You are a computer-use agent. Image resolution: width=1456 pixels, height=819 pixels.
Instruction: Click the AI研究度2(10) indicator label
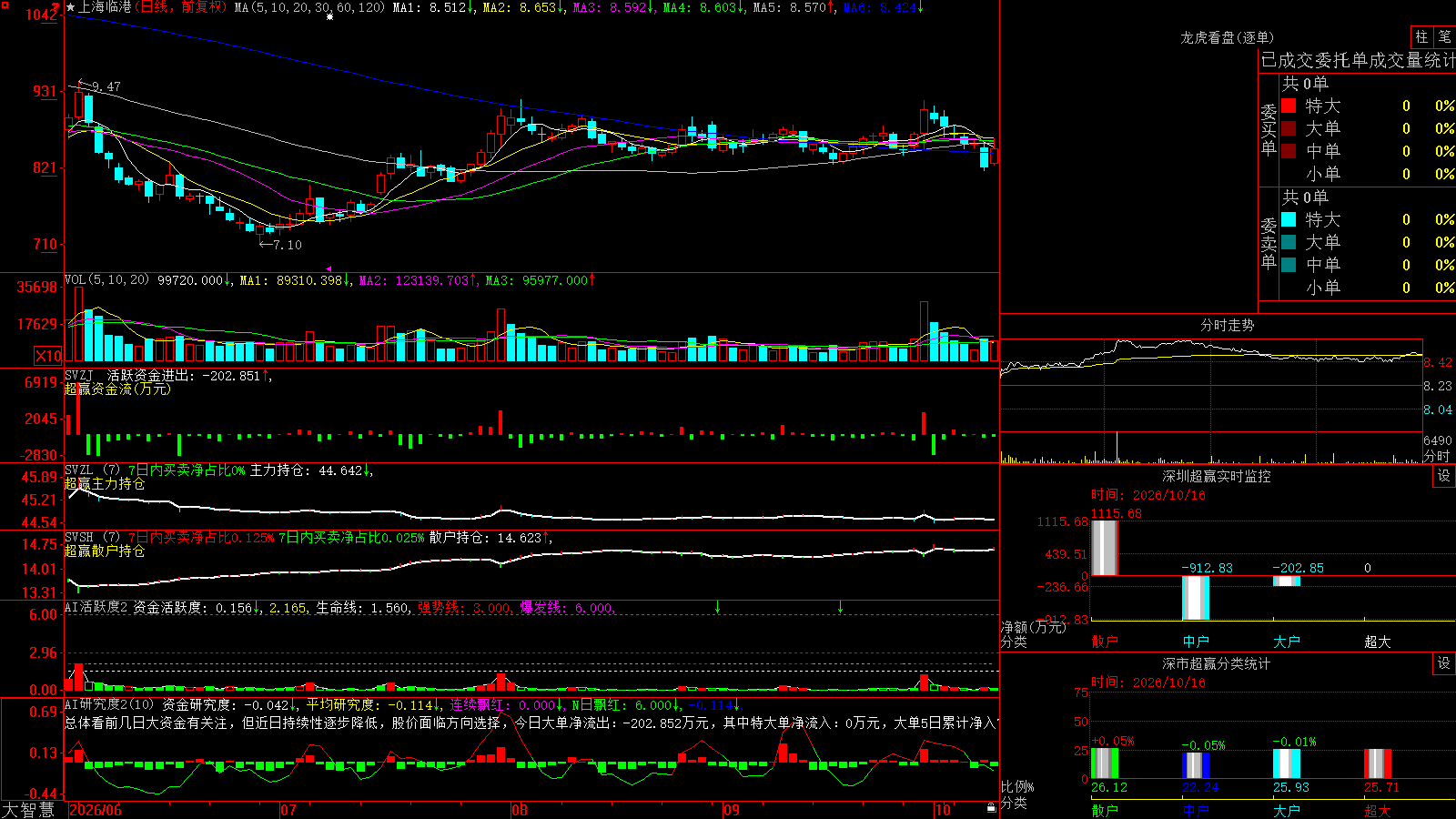click(110, 704)
